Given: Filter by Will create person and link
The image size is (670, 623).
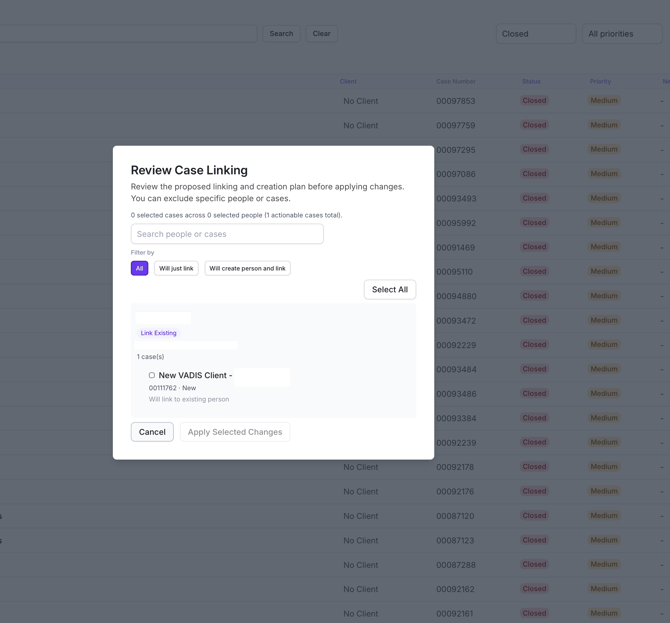Looking at the screenshot, I should point(247,268).
